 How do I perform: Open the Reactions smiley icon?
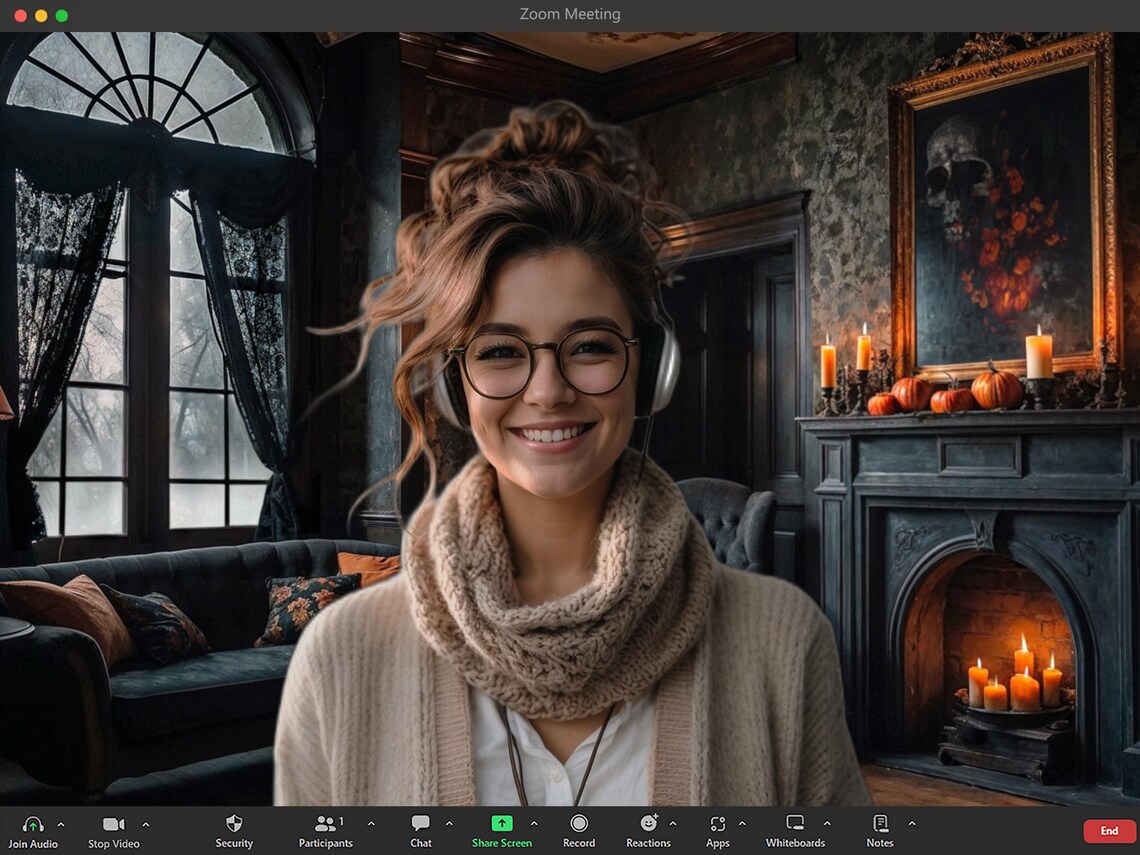click(649, 823)
